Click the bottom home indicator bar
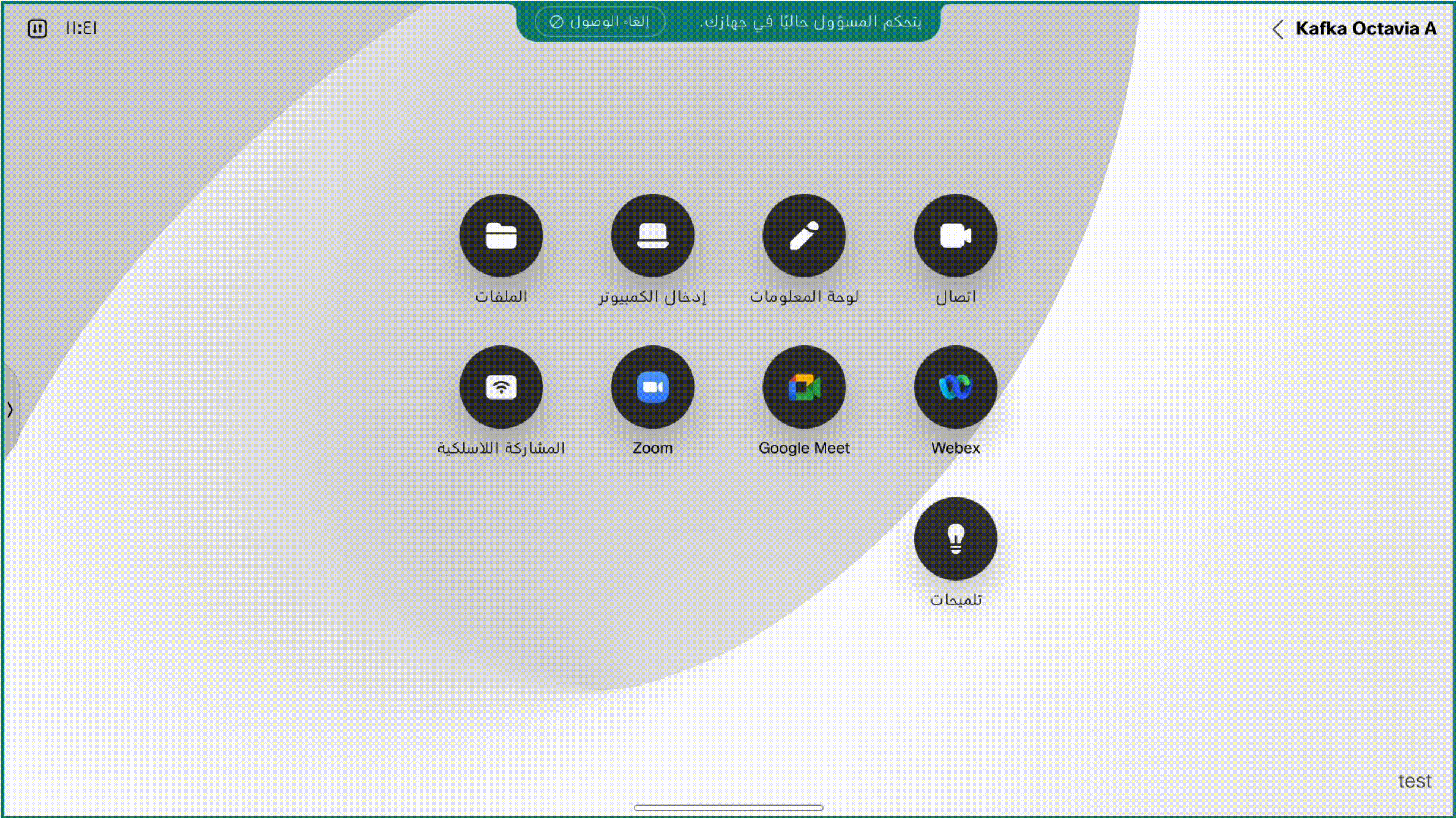Image resolution: width=1456 pixels, height=818 pixels. (x=728, y=807)
